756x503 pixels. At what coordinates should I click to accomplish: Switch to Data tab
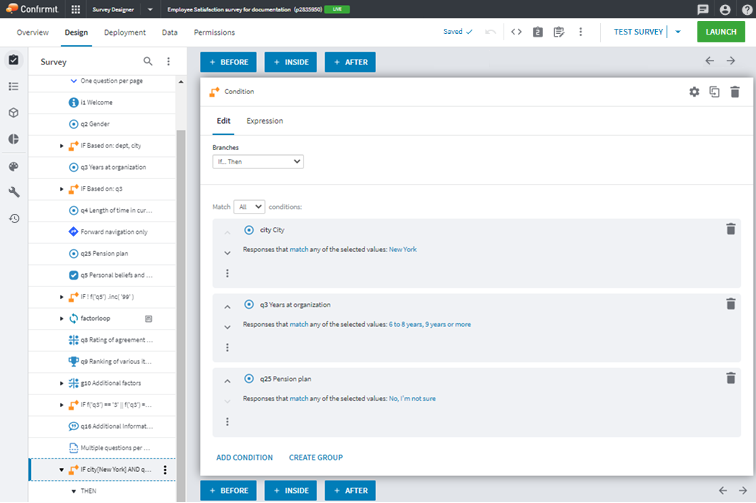(x=169, y=32)
